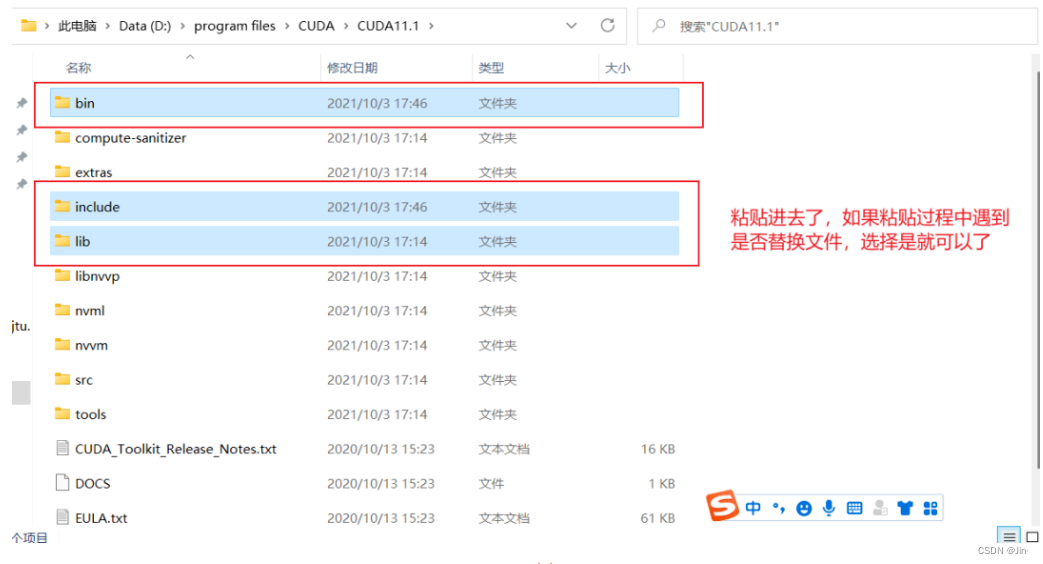Select CUDA_Toolkit_Release_Notes.txt file name

click(176, 449)
